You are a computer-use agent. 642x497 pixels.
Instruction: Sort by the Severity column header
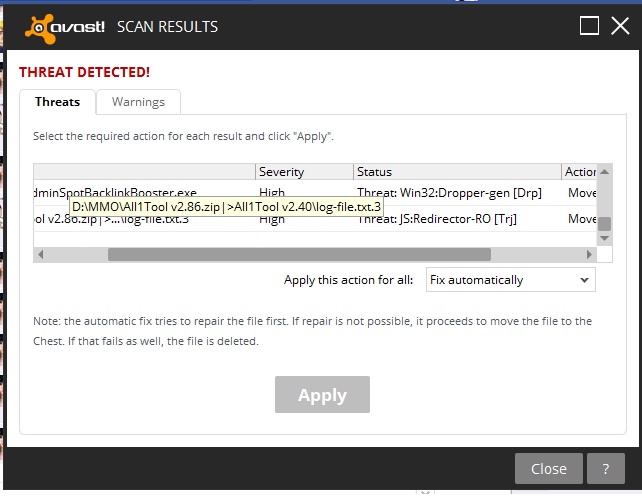point(304,172)
